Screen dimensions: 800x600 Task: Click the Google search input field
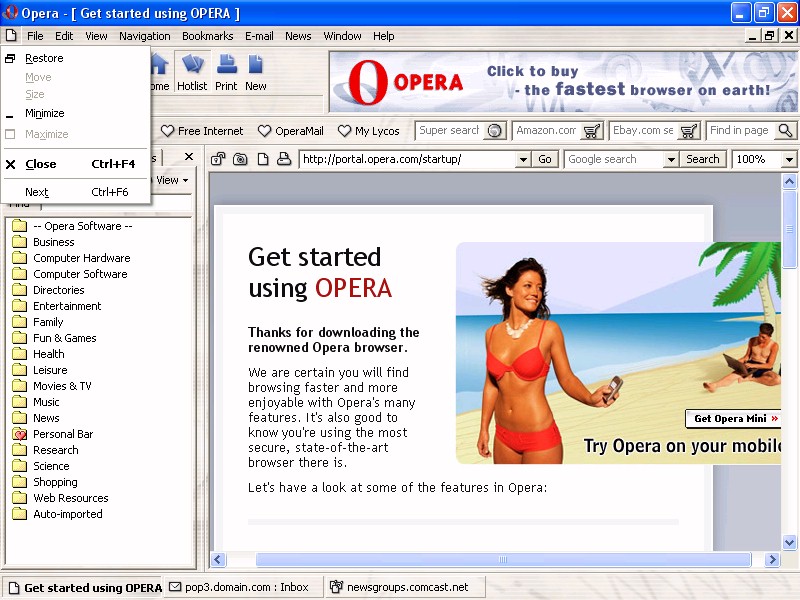(x=614, y=159)
